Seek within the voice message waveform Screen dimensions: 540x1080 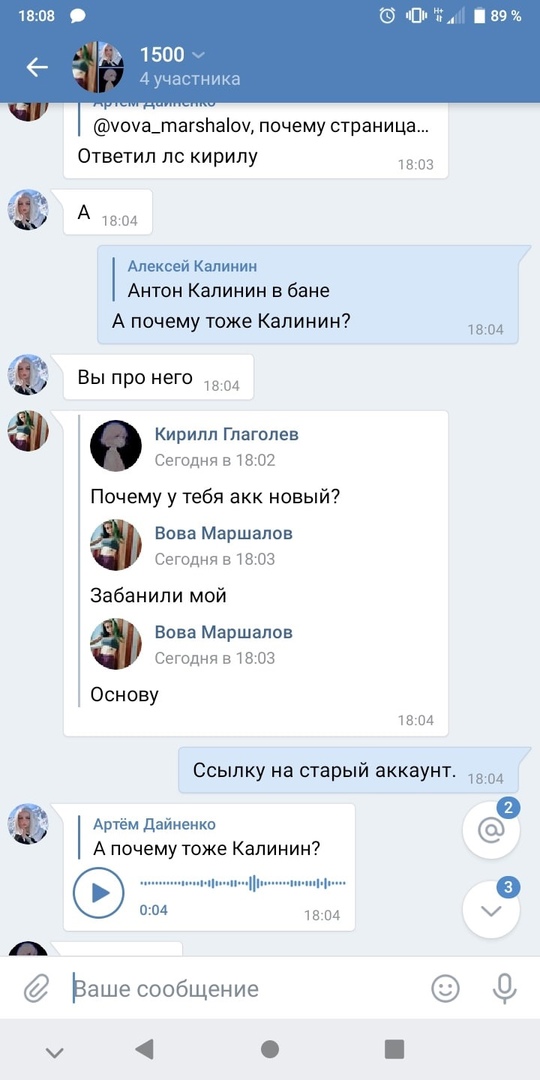click(243, 883)
